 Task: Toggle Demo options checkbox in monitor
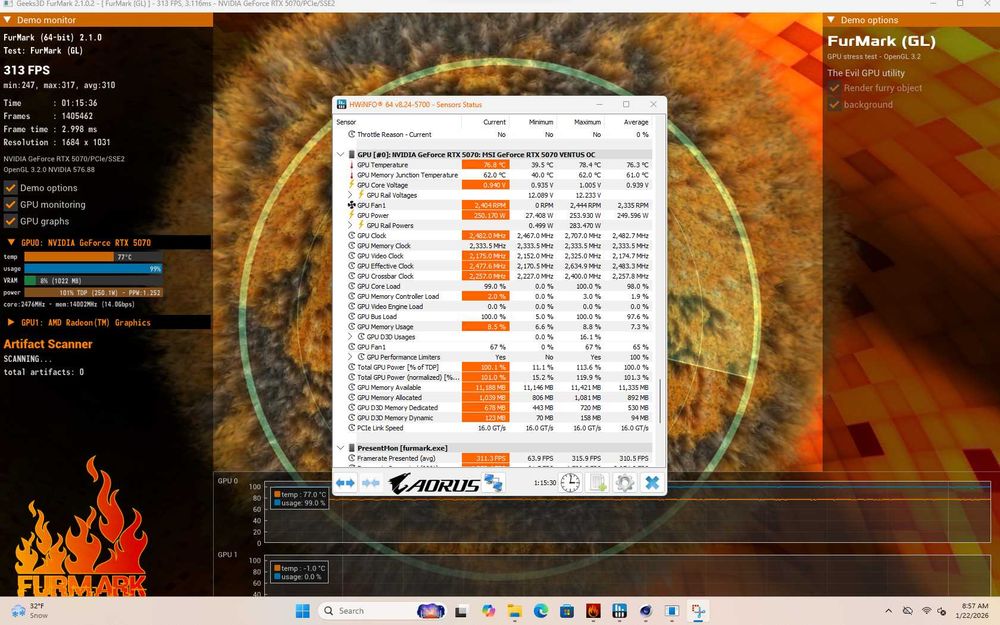(10, 188)
